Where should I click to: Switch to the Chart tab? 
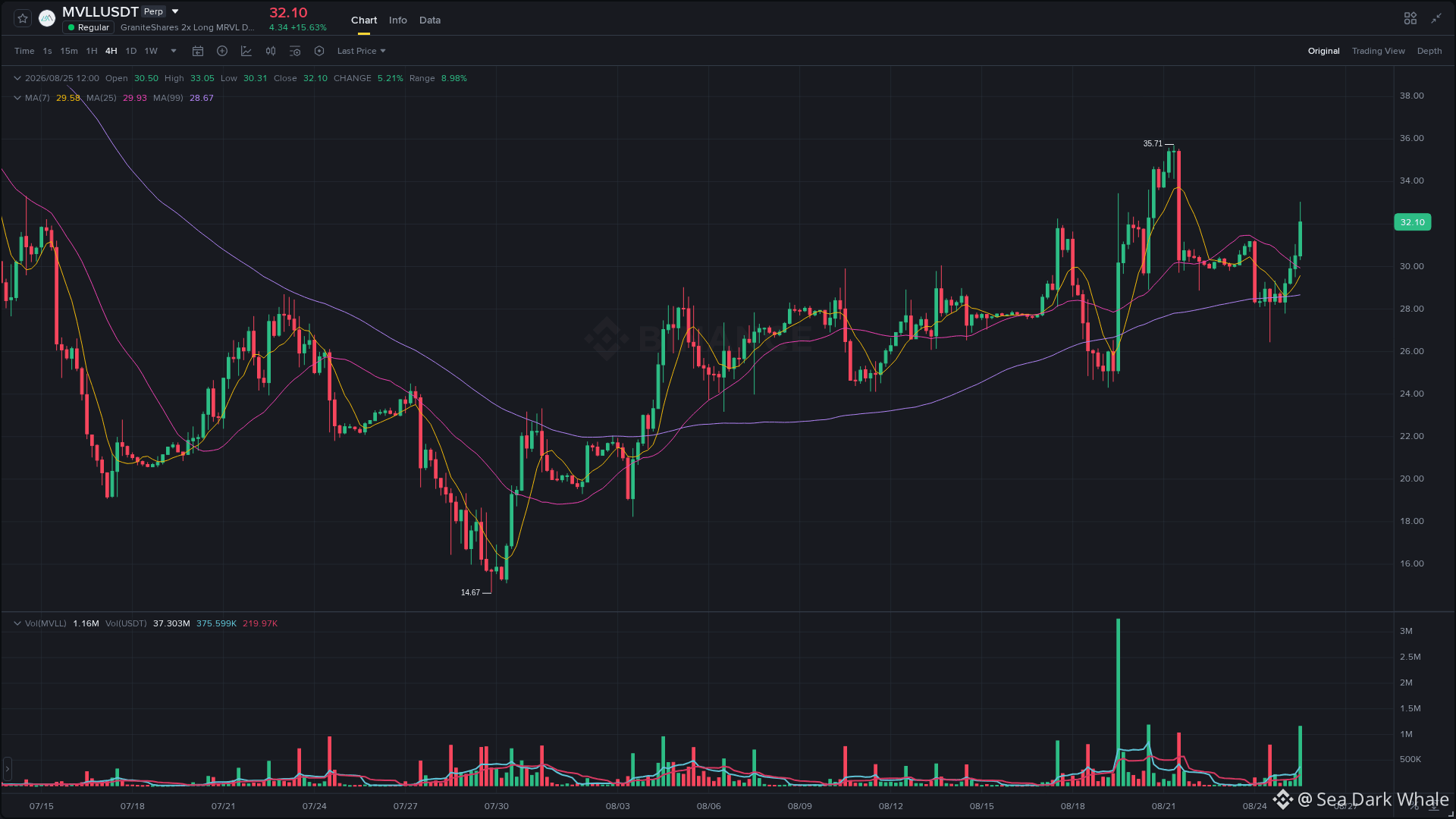[x=364, y=20]
